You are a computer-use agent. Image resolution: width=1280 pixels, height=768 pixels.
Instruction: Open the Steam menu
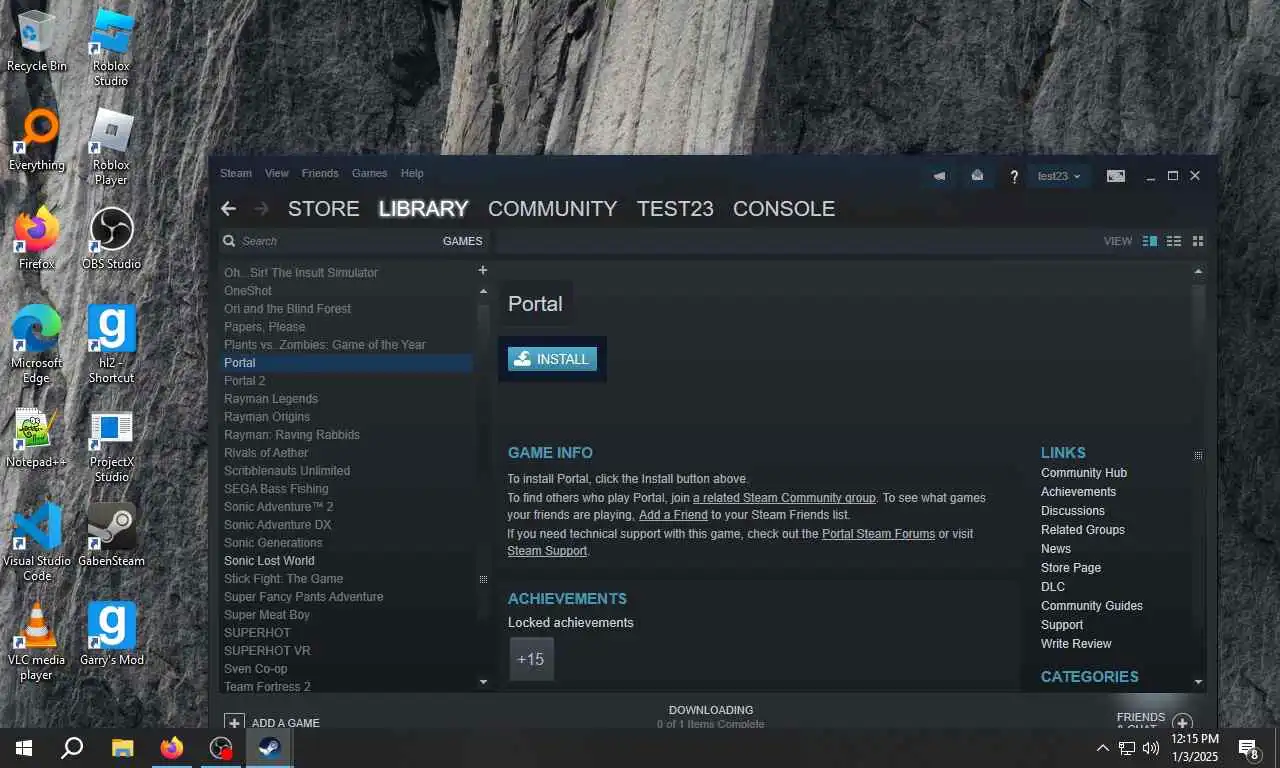coord(236,173)
